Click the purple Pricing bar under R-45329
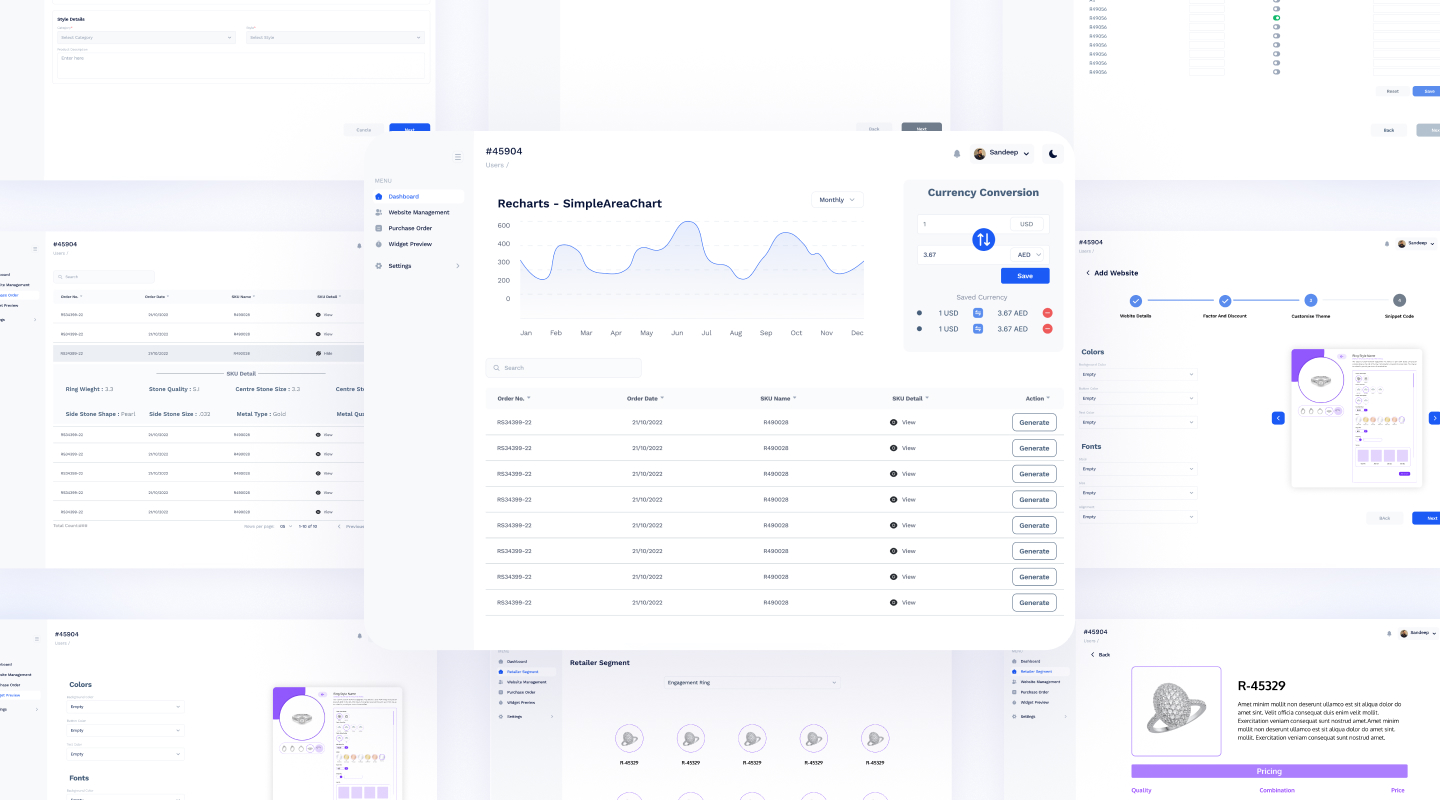 [x=1269, y=771]
